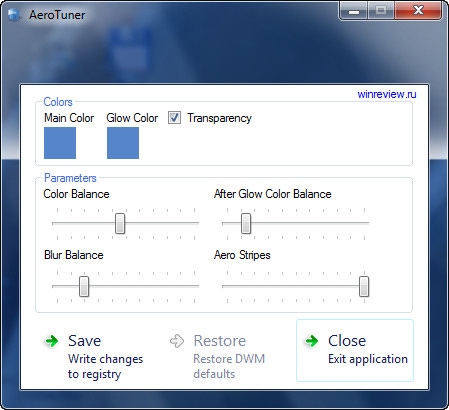Open the Glow Color swatch picker

click(x=123, y=143)
